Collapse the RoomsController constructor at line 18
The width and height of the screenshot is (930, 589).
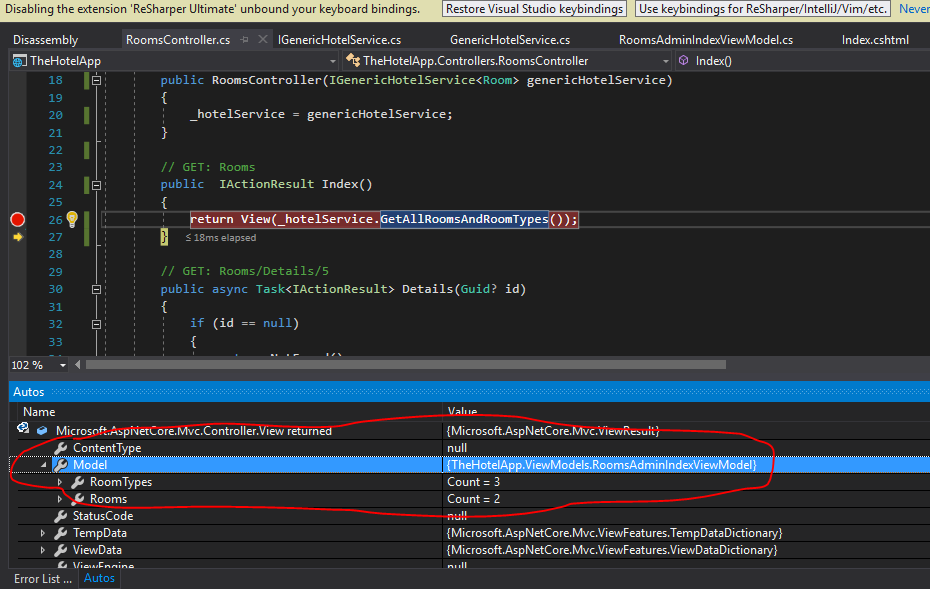tap(96, 81)
